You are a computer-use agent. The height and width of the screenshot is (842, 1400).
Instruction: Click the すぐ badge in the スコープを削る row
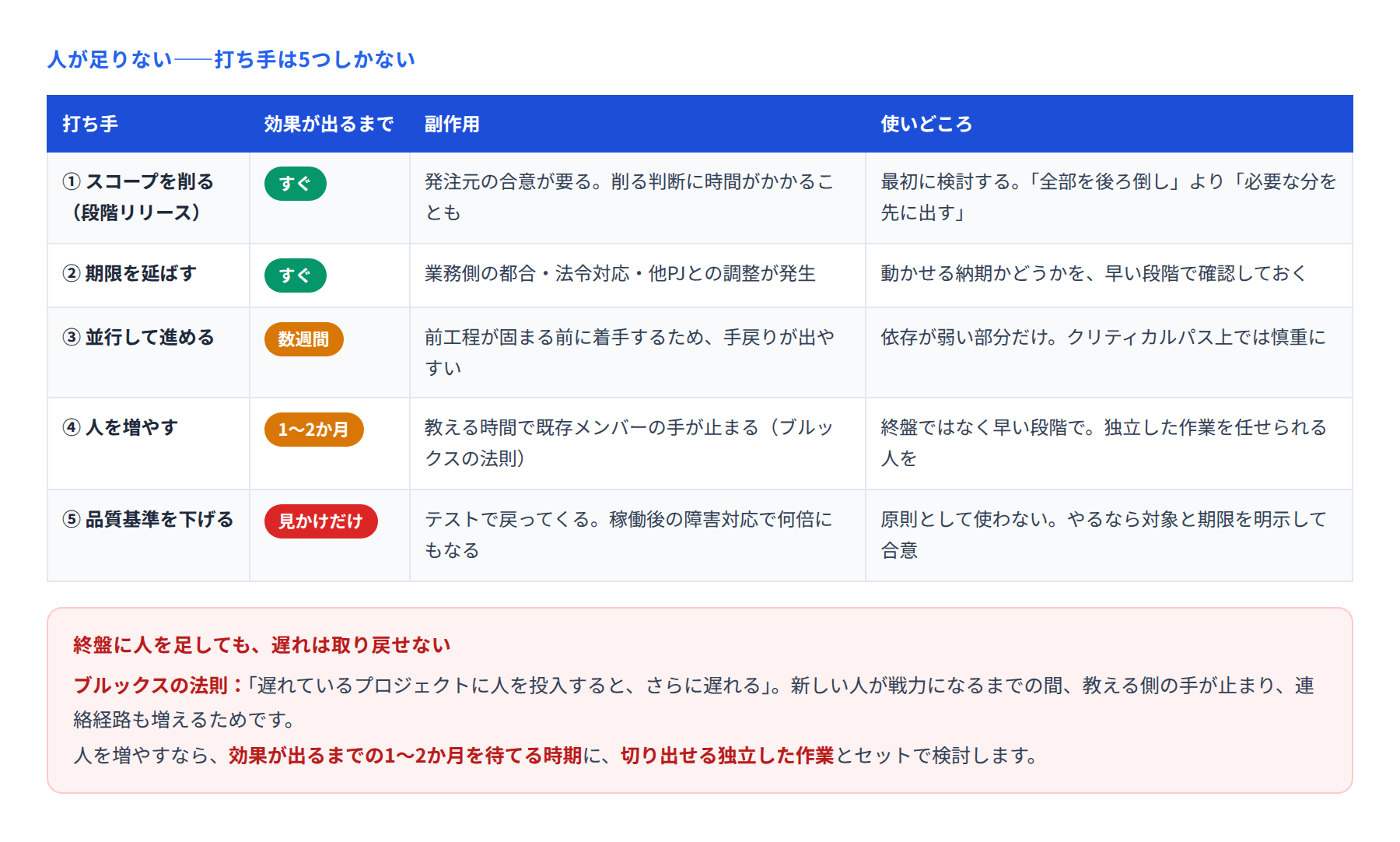coord(295,184)
